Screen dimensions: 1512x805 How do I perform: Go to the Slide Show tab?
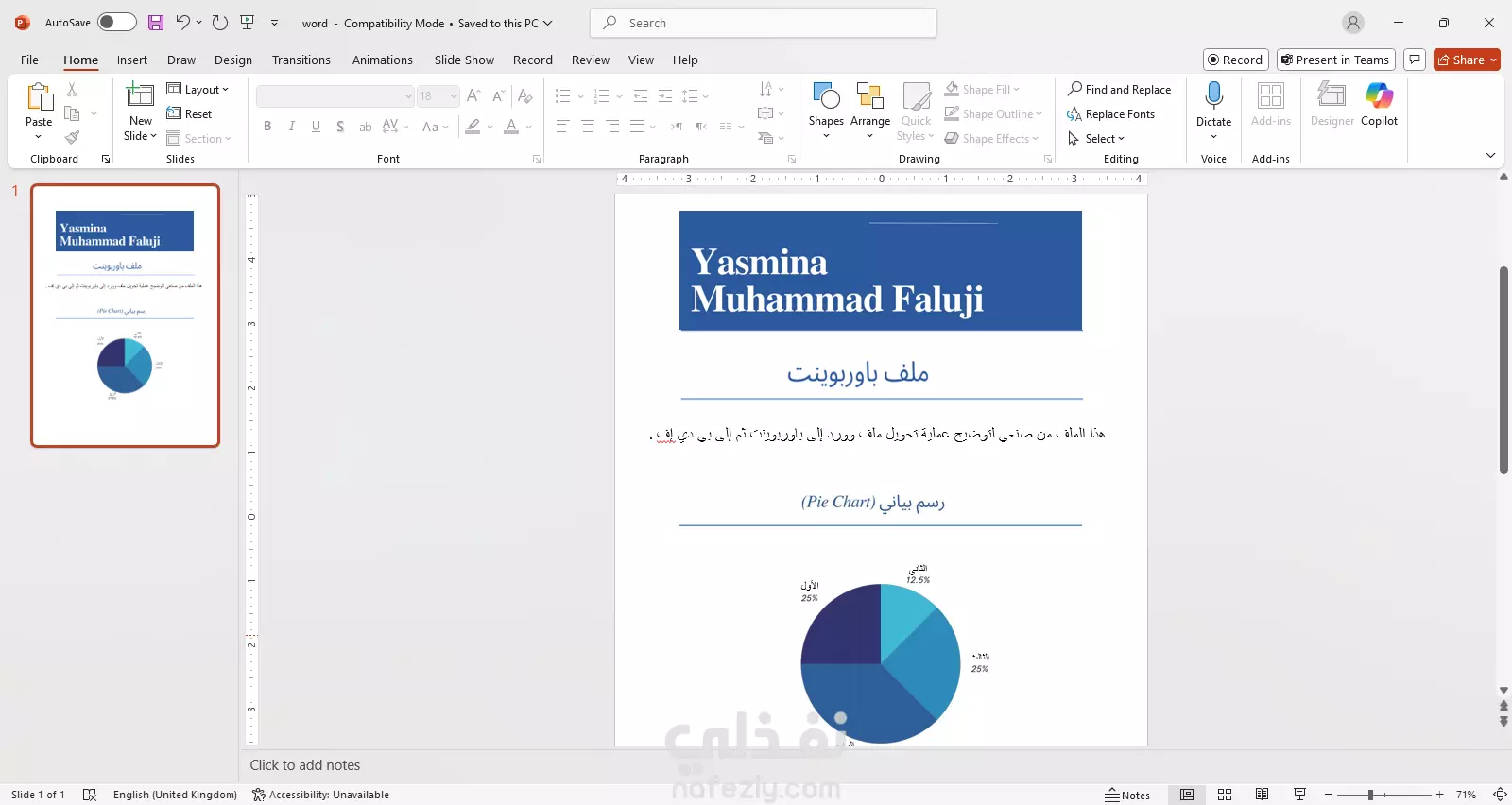pos(464,60)
